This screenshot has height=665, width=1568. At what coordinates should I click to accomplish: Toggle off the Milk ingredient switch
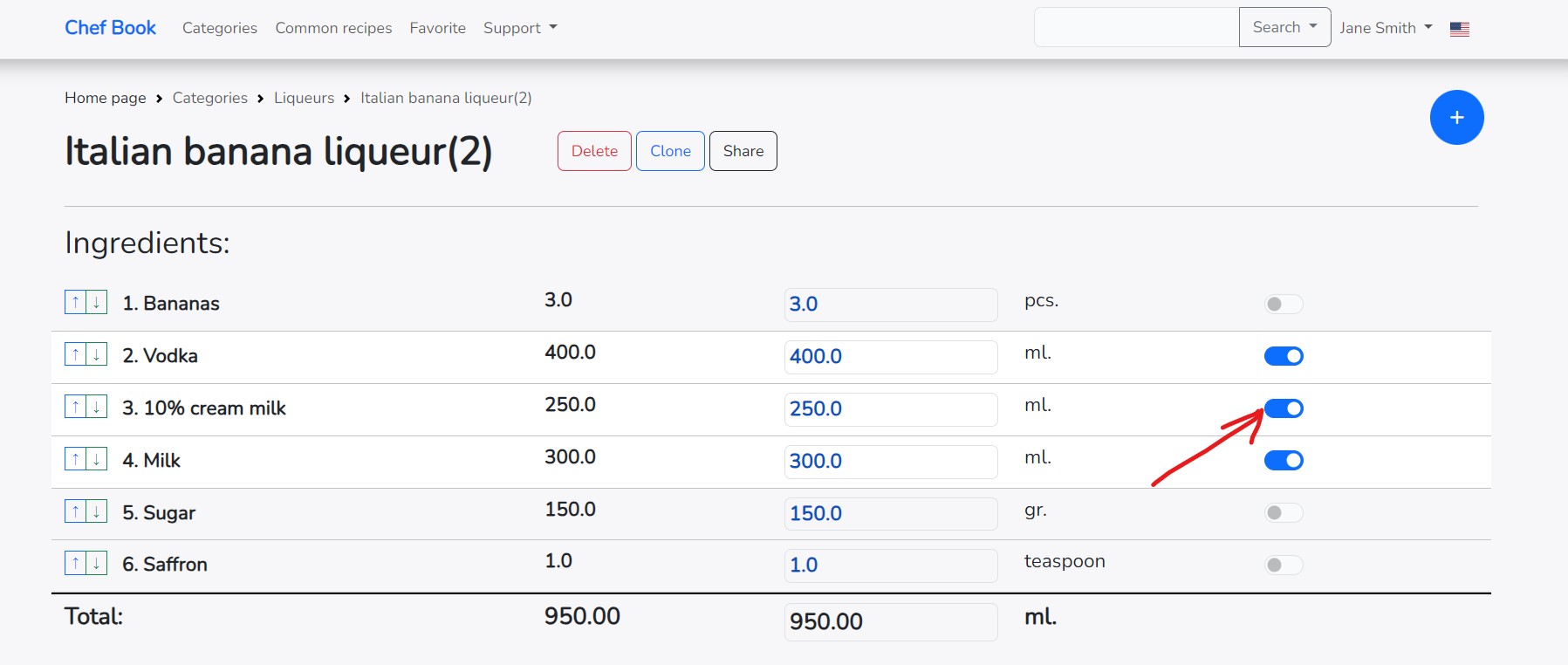[x=1283, y=460]
